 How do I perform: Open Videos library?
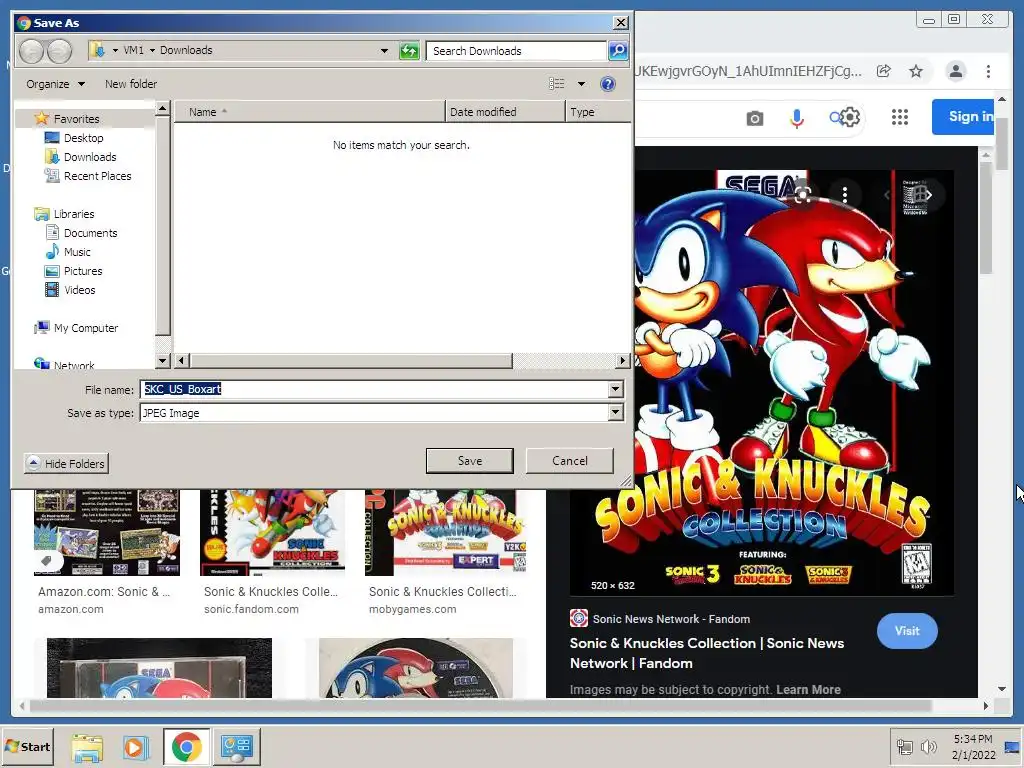tap(79, 289)
